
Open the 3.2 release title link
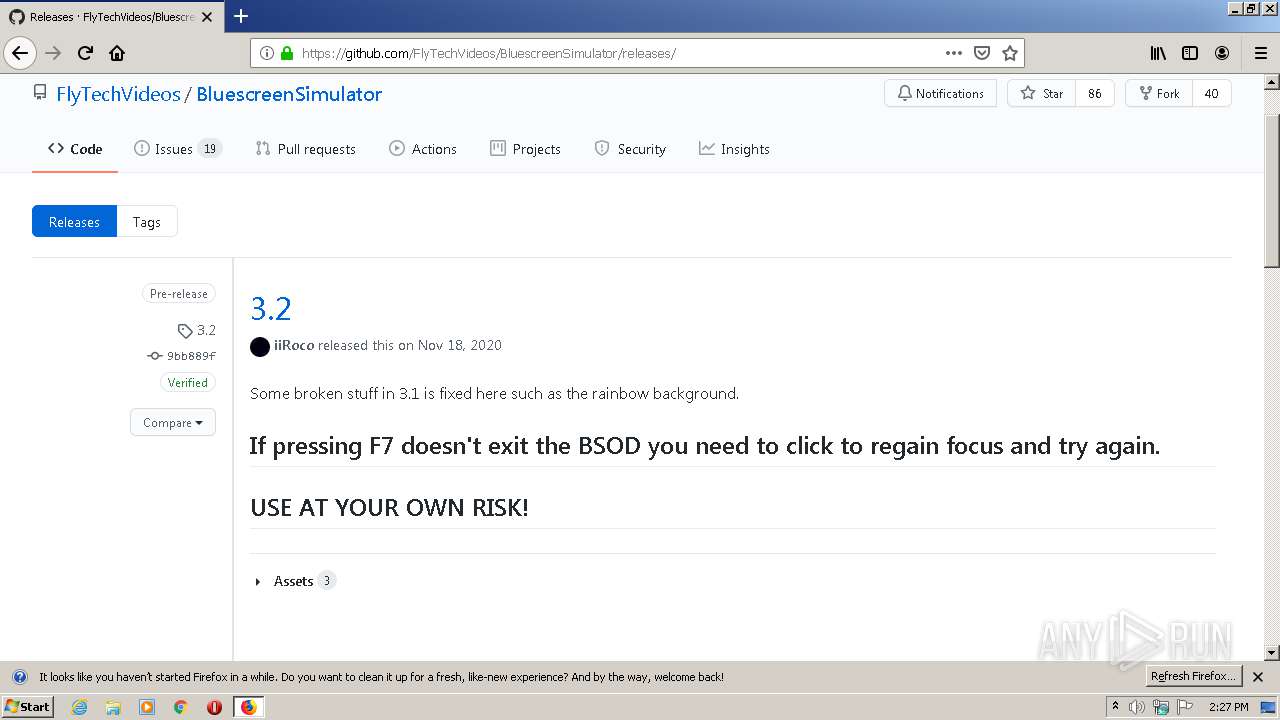(x=271, y=308)
